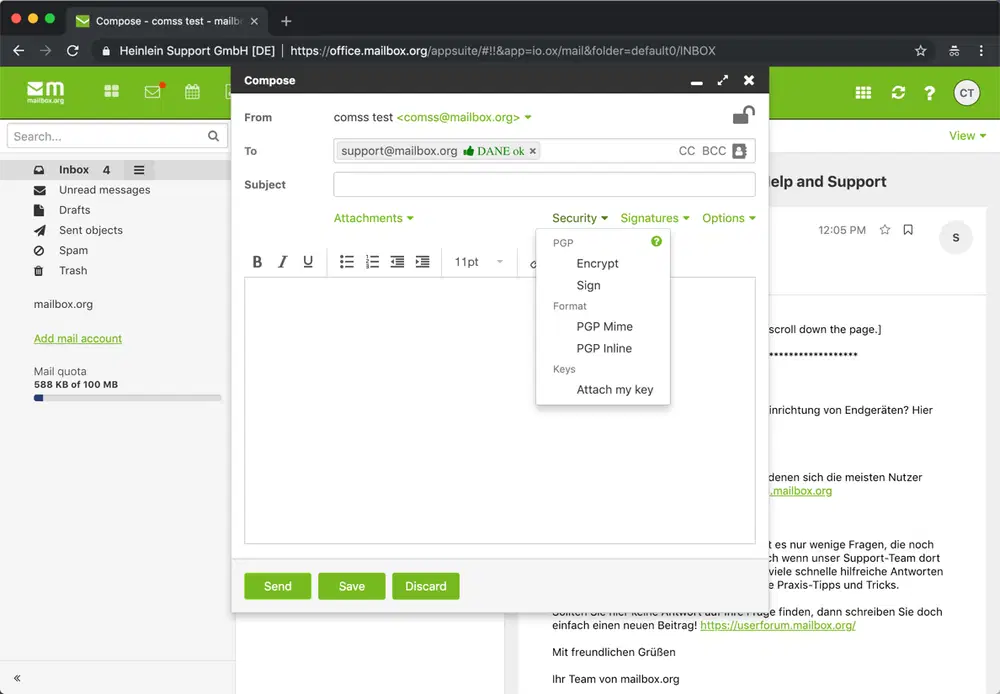Open the userforum.mailbox.org link
The image size is (1000, 694).
(777, 625)
